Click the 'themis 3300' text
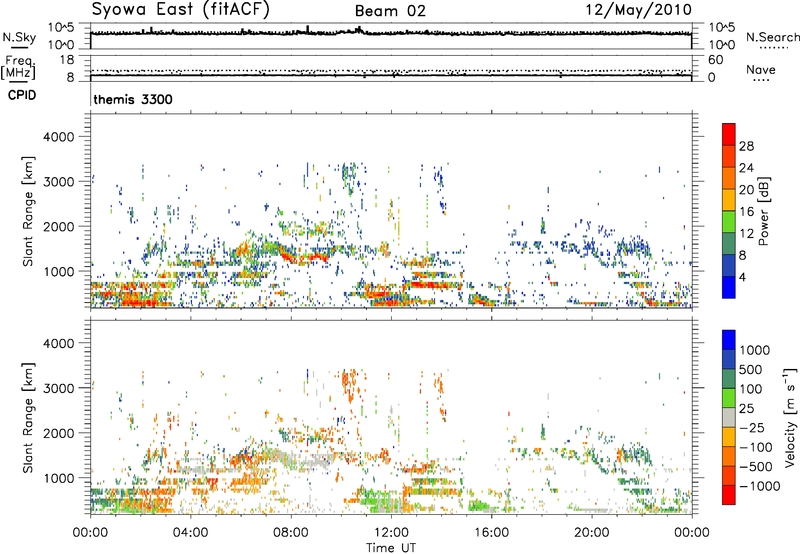This screenshot has height=554, width=800. click(x=133, y=99)
